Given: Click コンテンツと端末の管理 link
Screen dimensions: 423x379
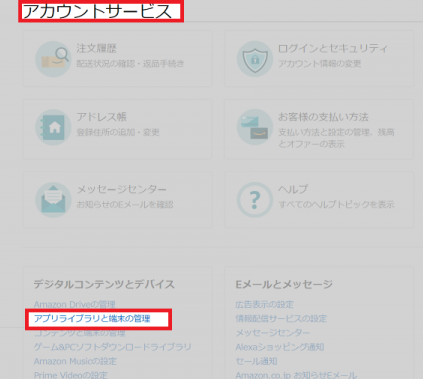Looking at the screenshot, I should 80,333.
